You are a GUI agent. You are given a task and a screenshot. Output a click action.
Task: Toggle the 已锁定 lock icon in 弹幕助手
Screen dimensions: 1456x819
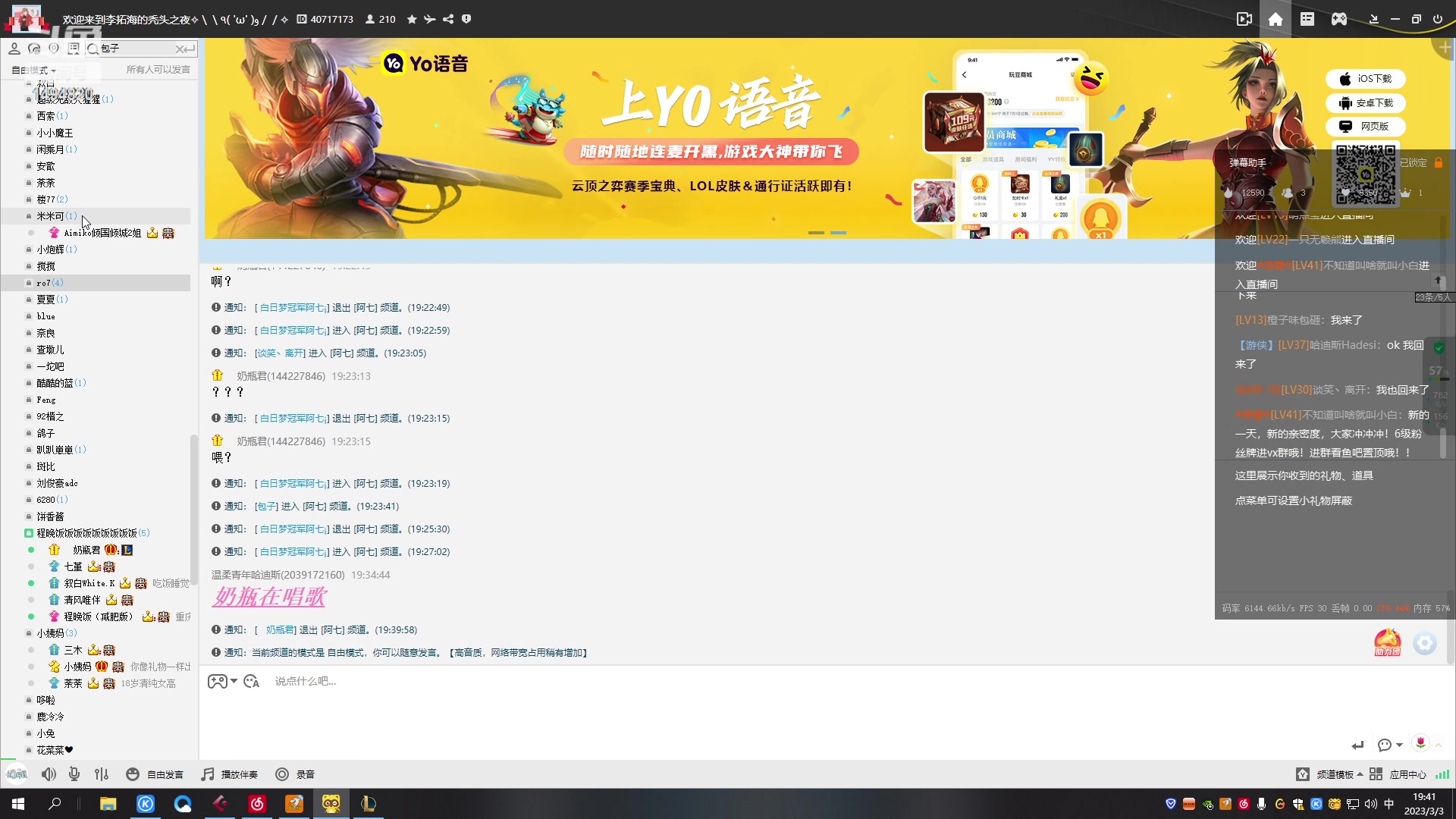coord(1439,162)
